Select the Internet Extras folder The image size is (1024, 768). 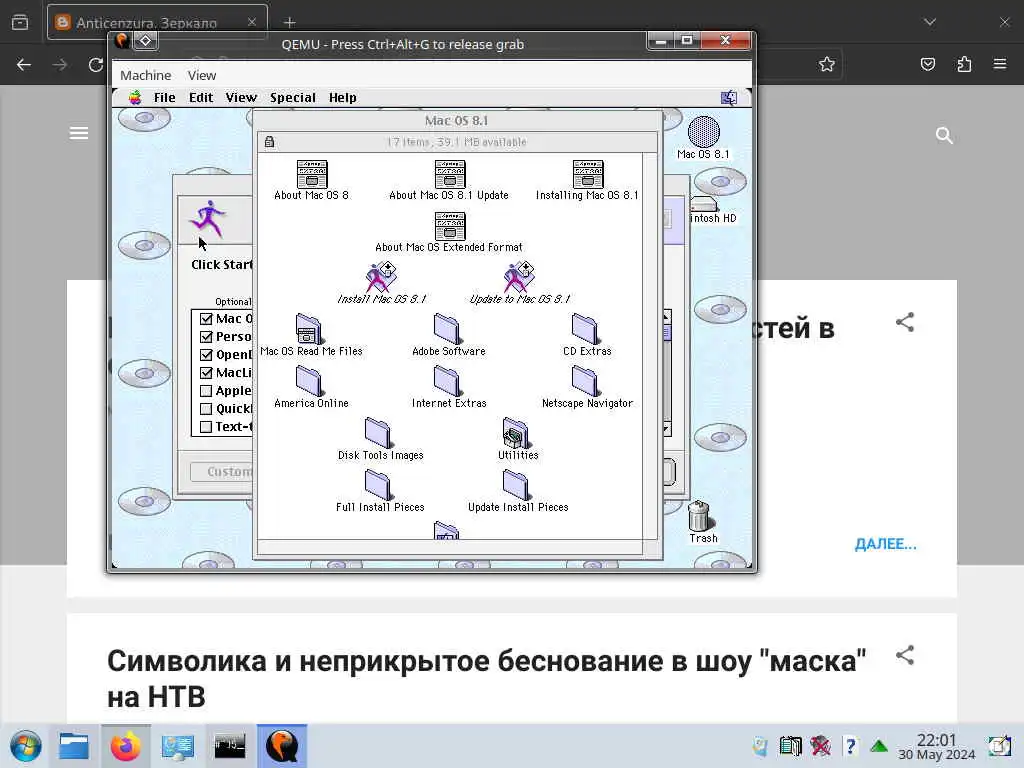[x=447, y=381]
